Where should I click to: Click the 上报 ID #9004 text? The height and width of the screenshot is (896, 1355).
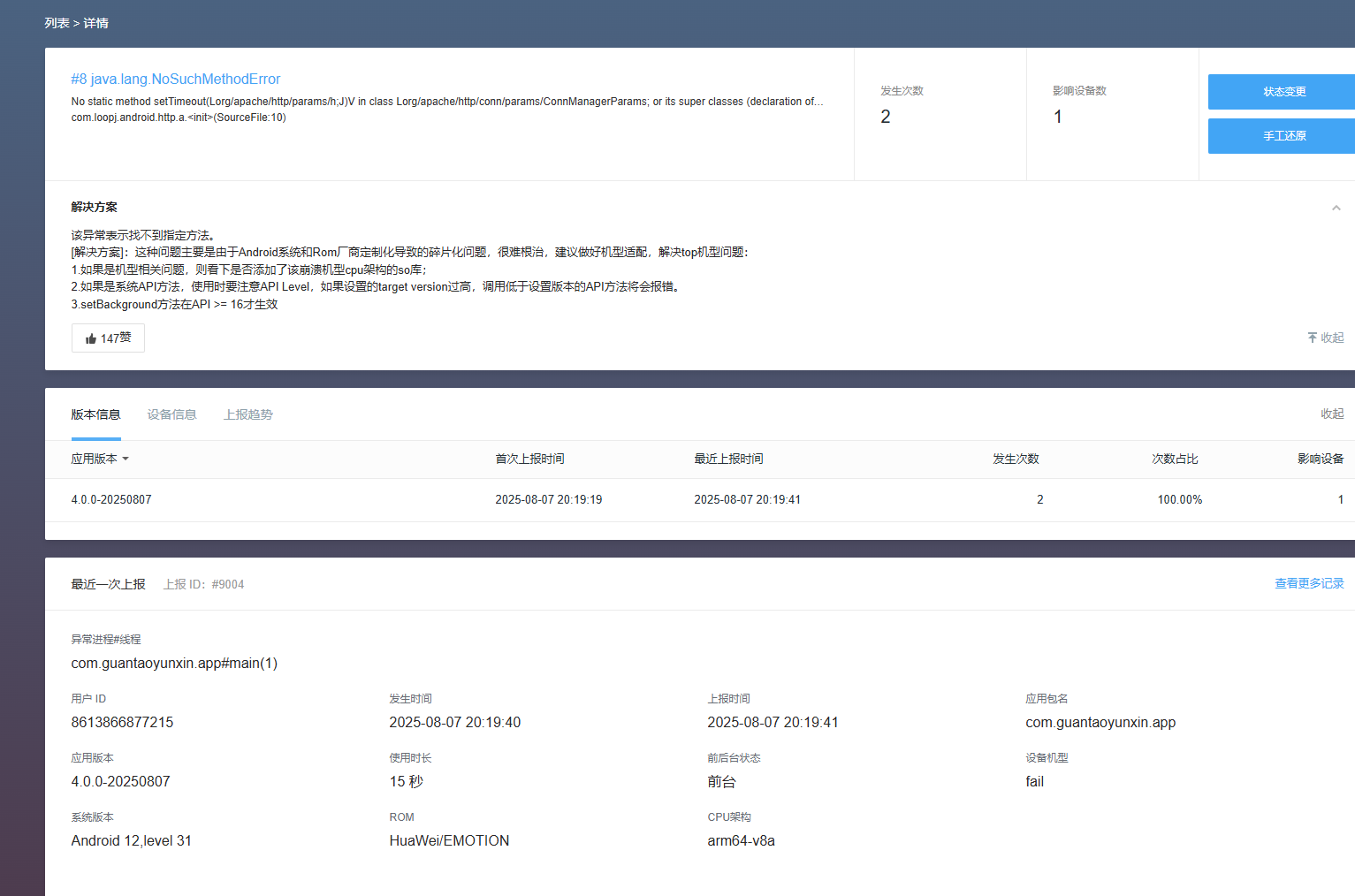tap(204, 584)
